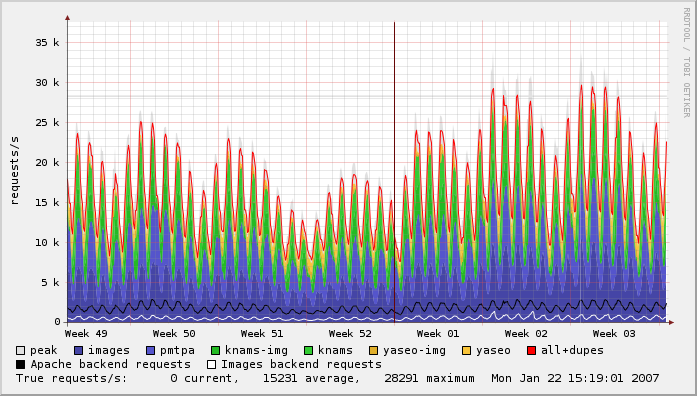Screen dimensions: 697x396
Task: Click the yaseo legend color swatch
Action: (x=466, y=351)
